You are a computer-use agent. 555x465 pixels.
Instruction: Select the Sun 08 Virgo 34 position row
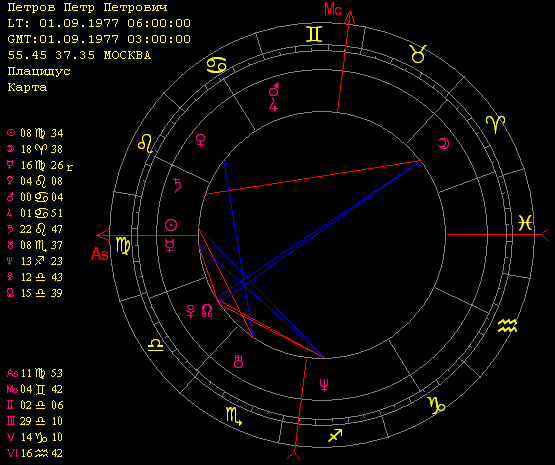[x=35, y=133]
